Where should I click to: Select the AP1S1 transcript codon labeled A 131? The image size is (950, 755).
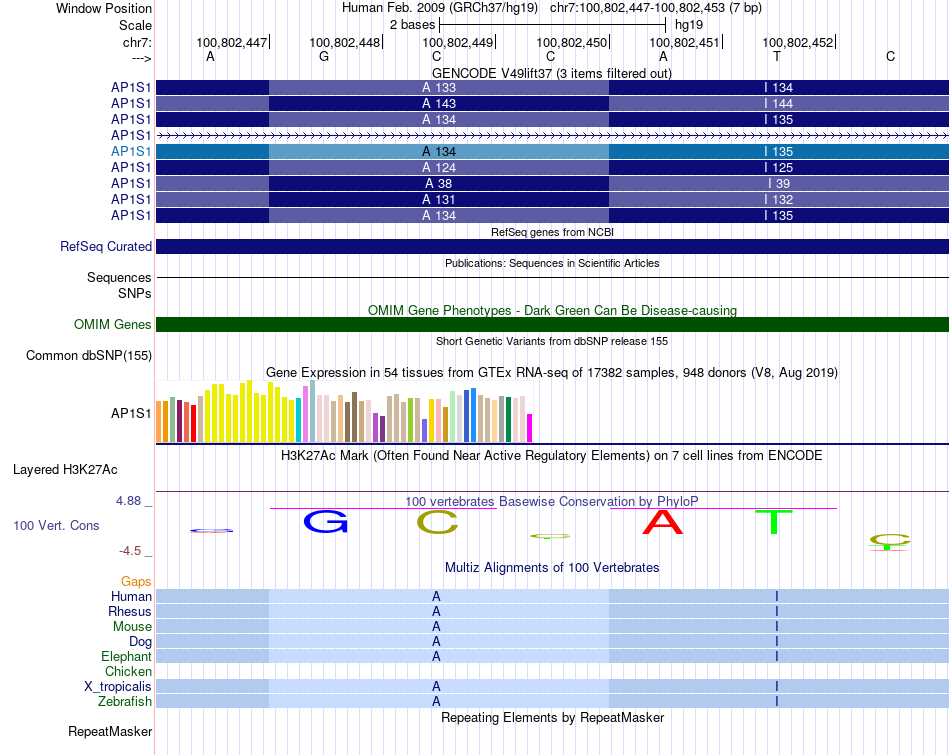tap(439, 199)
